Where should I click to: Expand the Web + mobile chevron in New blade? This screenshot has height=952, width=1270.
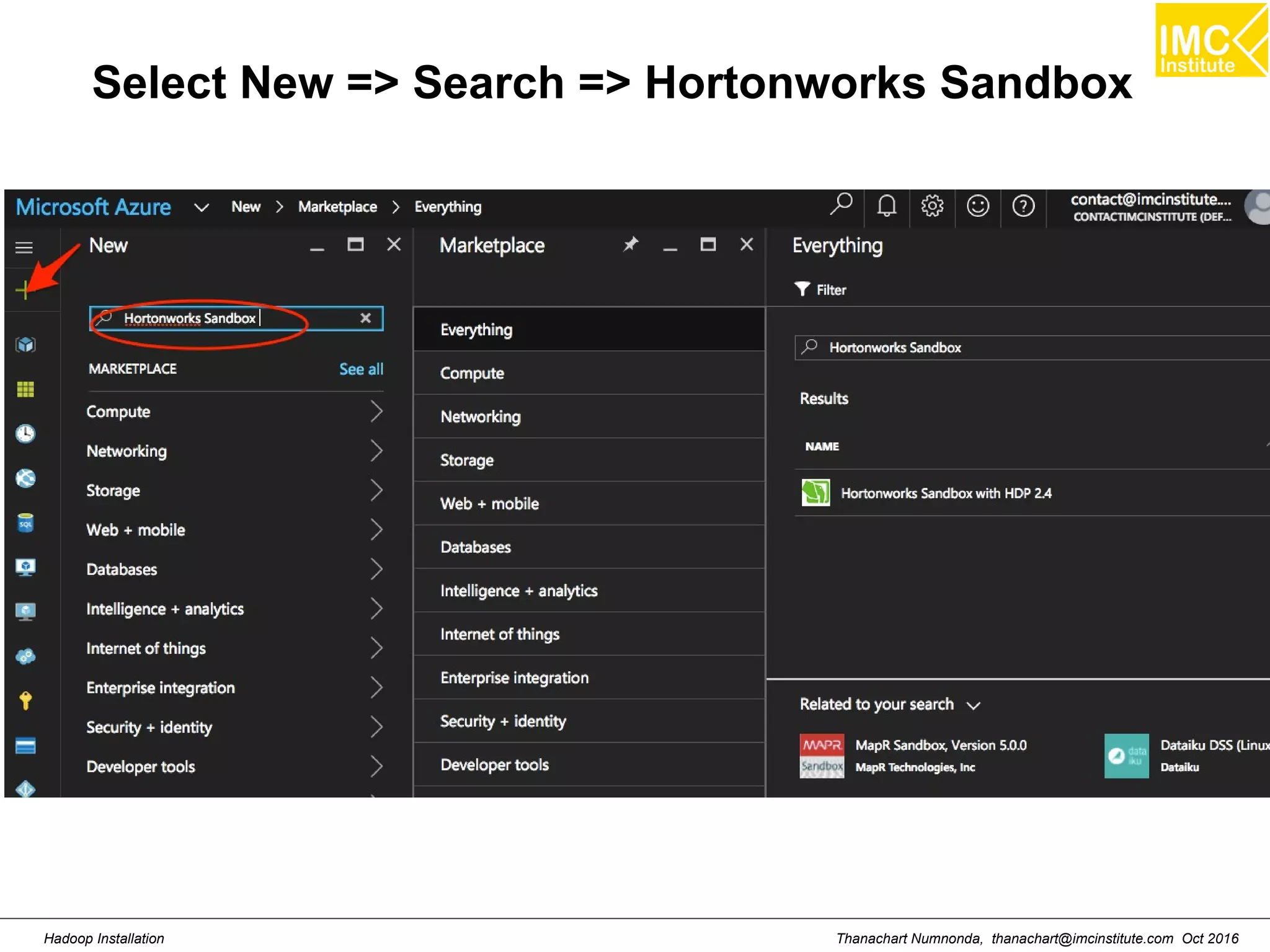click(x=376, y=530)
